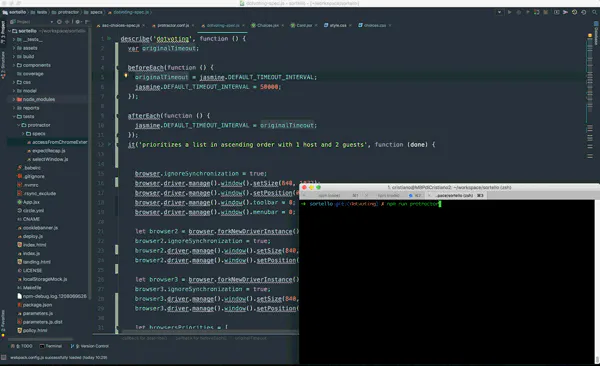Open .gitignore file
The image size is (600, 366).
(x=31, y=176)
